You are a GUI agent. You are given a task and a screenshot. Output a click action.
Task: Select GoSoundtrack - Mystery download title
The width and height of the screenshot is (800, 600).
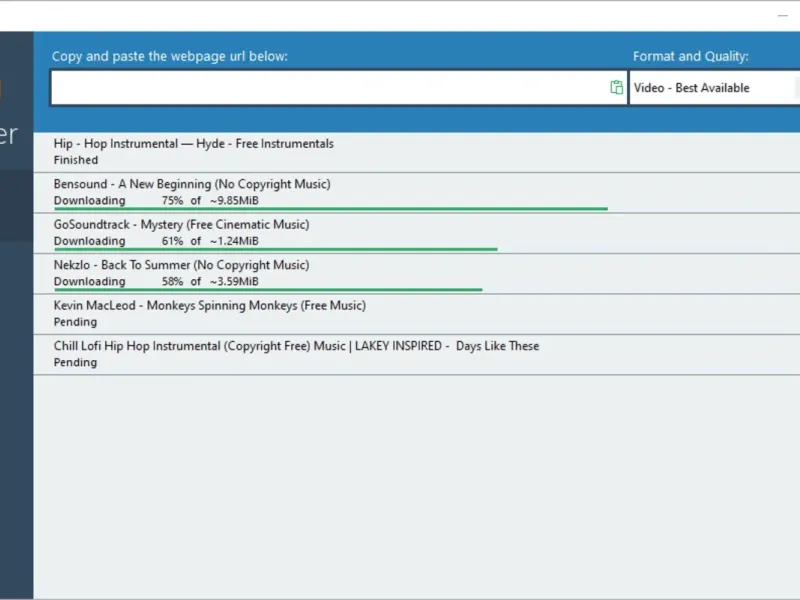[x=181, y=224]
